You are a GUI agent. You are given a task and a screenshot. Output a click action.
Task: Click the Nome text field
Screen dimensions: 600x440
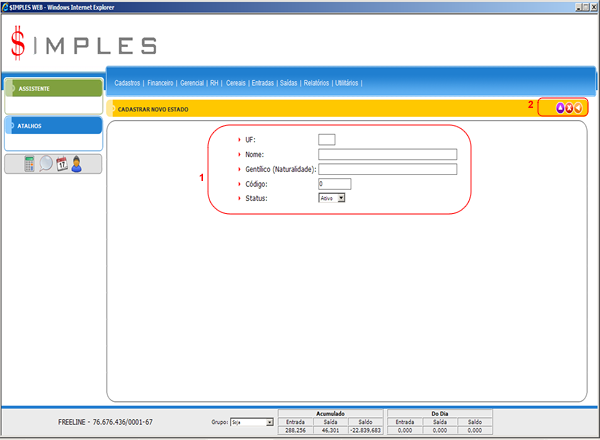pyautogui.click(x=387, y=154)
